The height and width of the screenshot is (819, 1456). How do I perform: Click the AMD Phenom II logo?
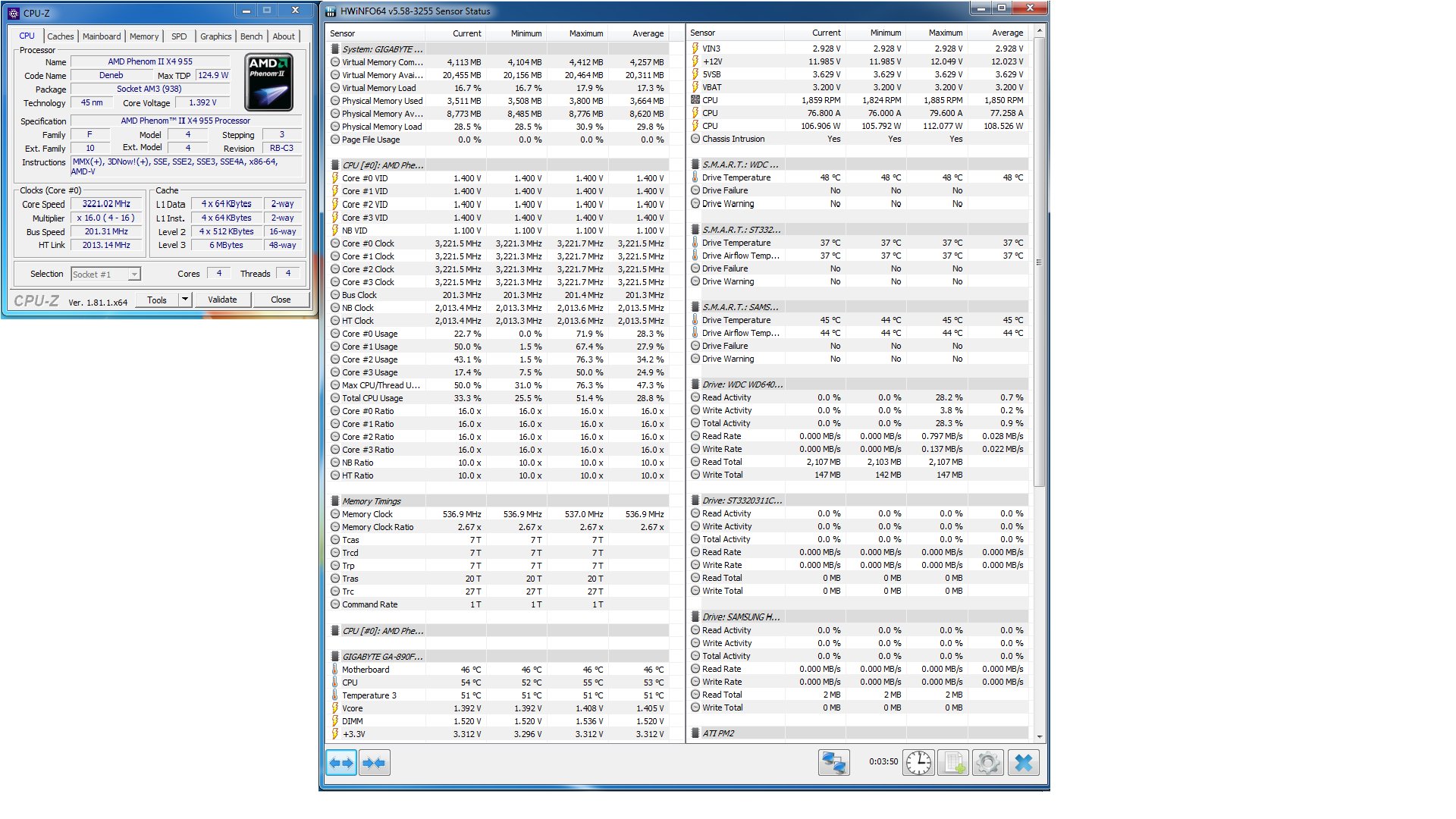click(x=269, y=82)
